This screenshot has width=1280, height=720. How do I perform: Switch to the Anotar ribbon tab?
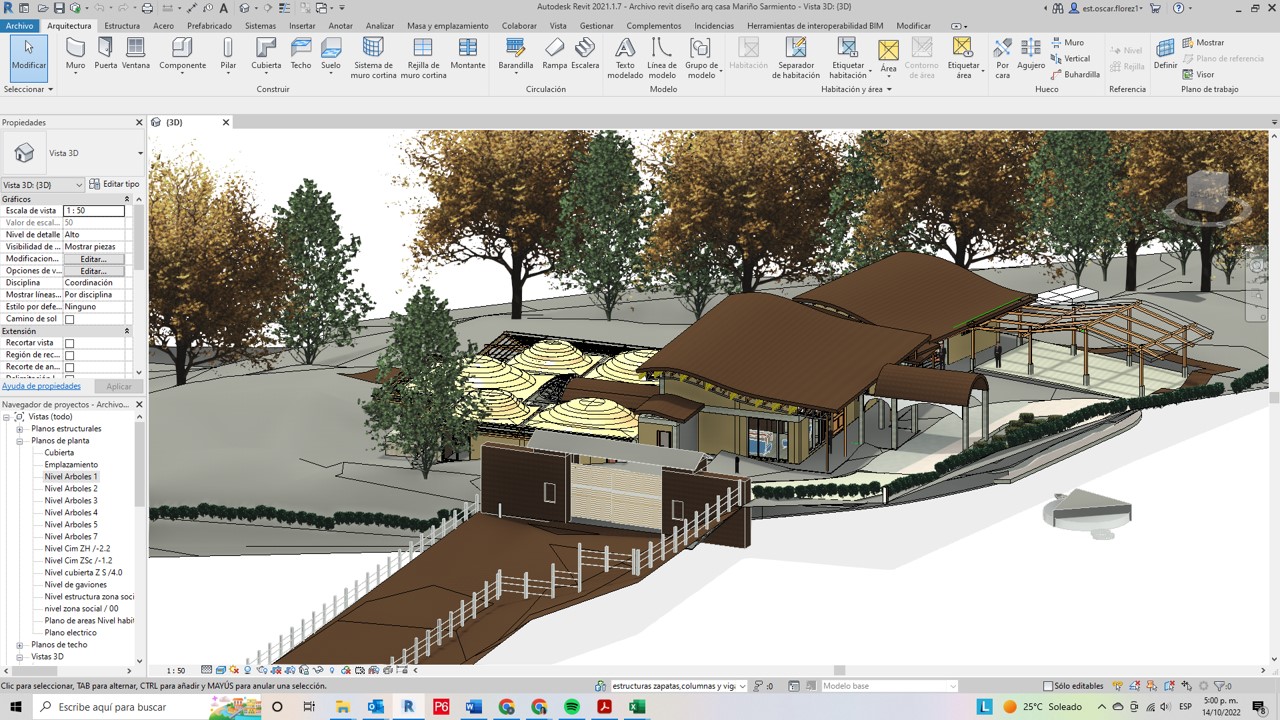click(341, 26)
